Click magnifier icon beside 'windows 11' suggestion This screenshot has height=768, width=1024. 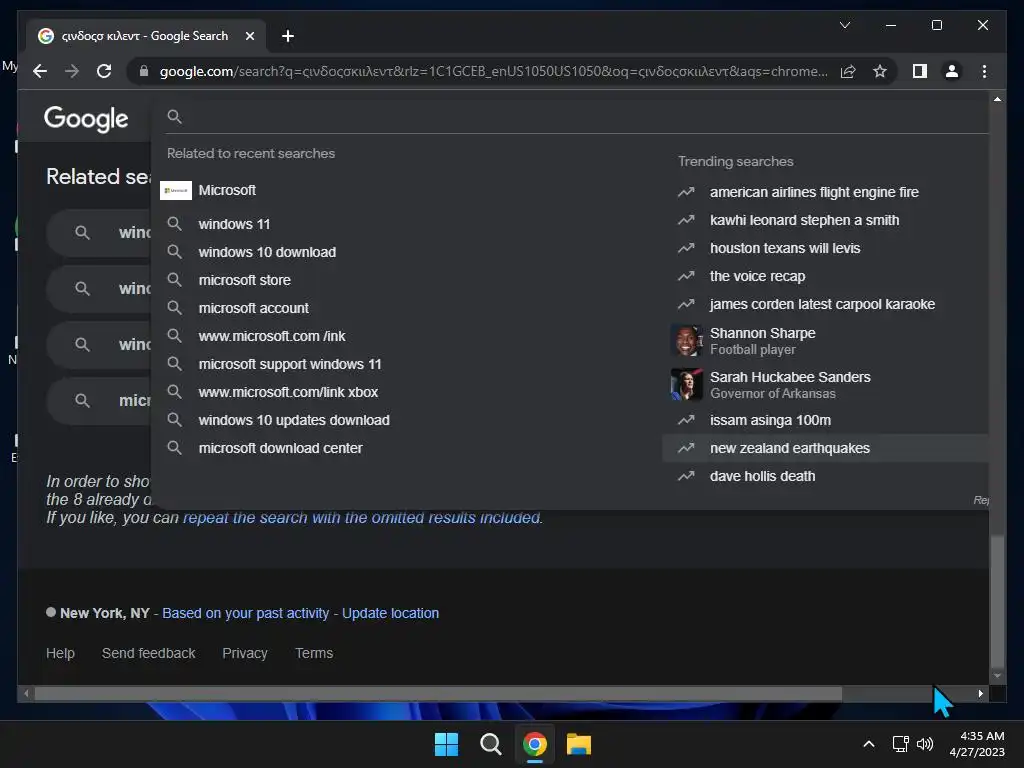coord(174,223)
